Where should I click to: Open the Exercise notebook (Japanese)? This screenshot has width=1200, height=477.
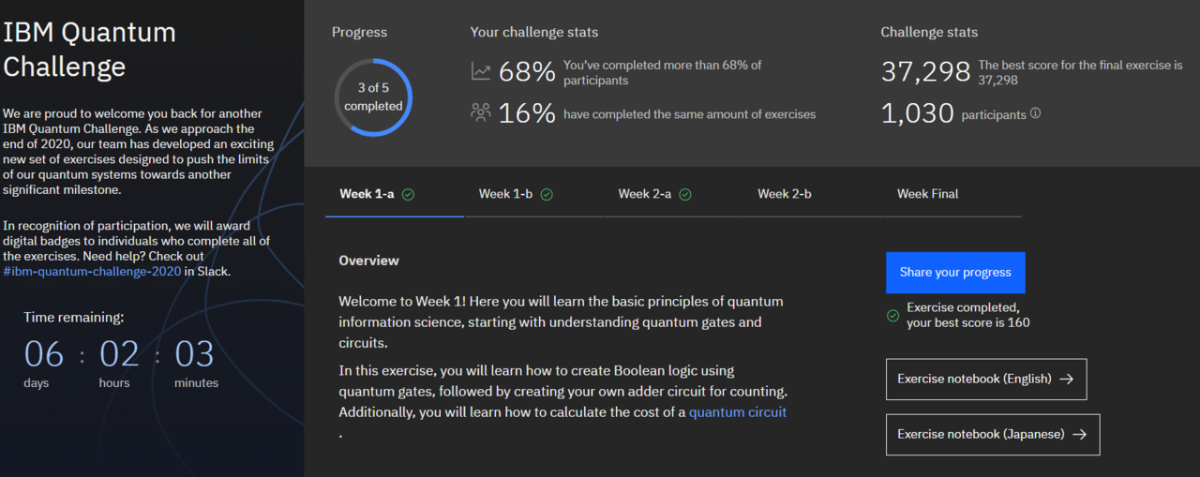(992, 435)
